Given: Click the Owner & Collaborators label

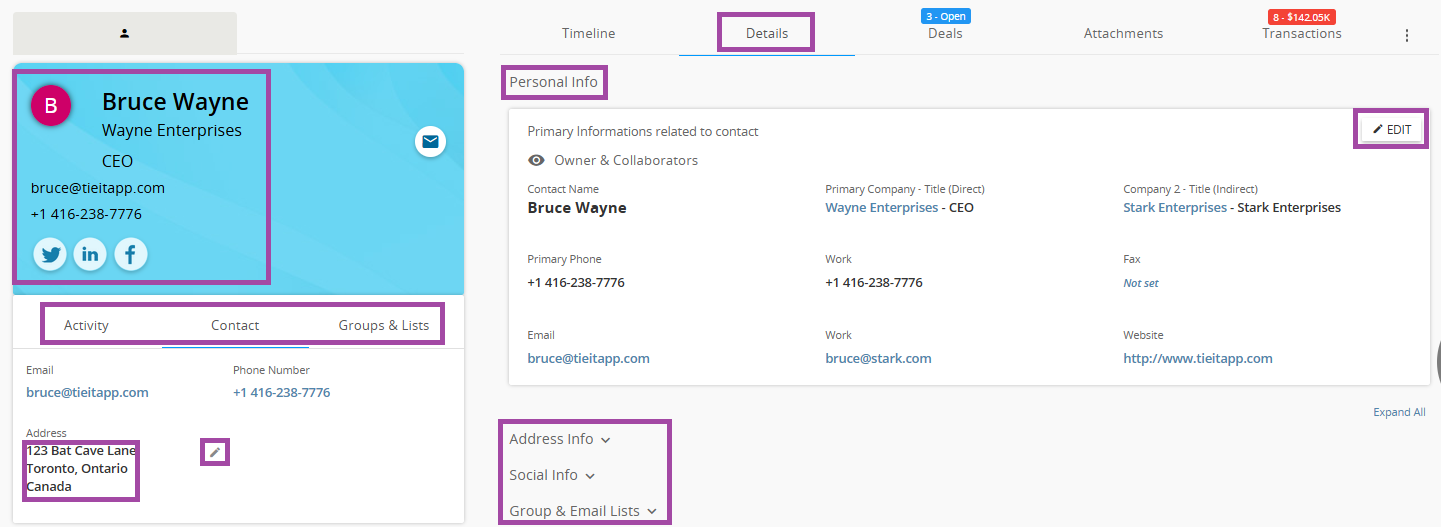Looking at the screenshot, I should tap(626, 160).
